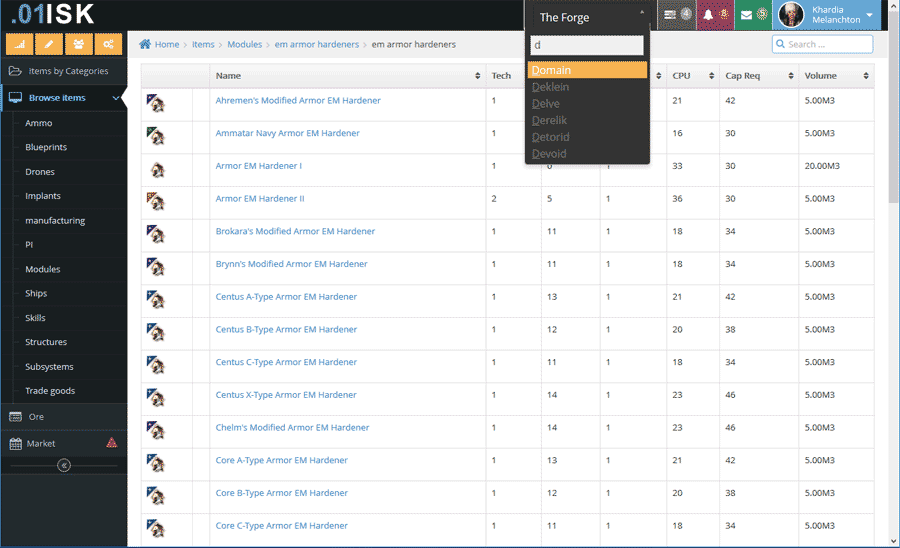Select Domain in the region list
The height and width of the screenshot is (548, 900).
(x=587, y=70)
